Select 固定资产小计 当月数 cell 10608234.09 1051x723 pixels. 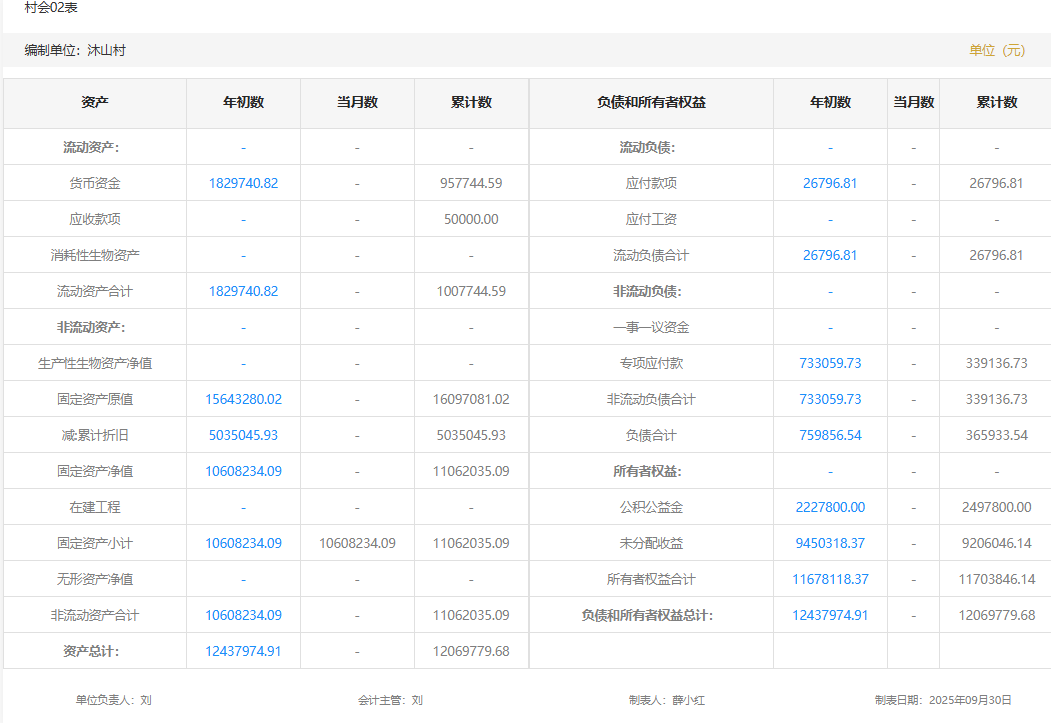tap(357, 543)
